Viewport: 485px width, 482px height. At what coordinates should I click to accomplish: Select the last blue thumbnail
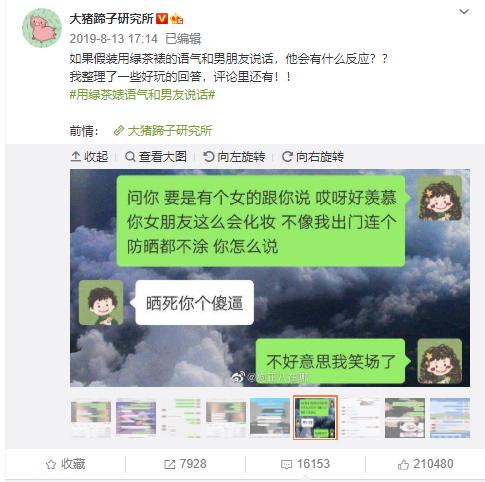pos(450,418)
